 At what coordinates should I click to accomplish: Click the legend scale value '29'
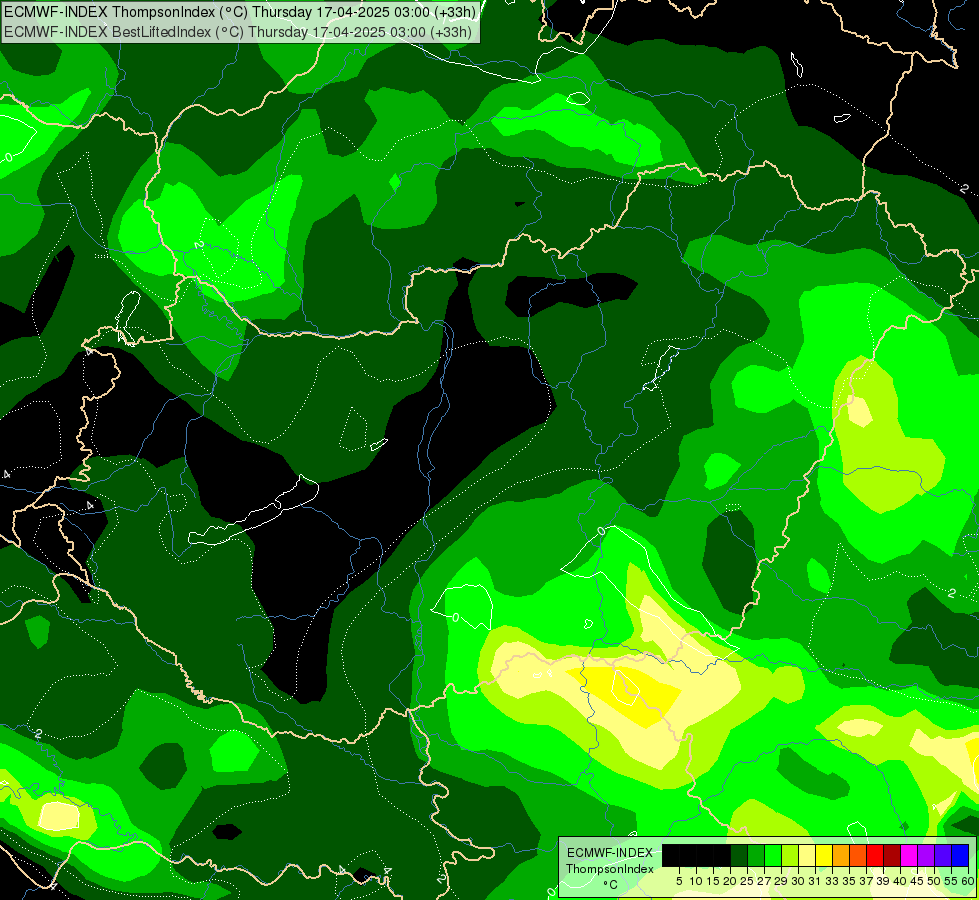coord(781,881)
